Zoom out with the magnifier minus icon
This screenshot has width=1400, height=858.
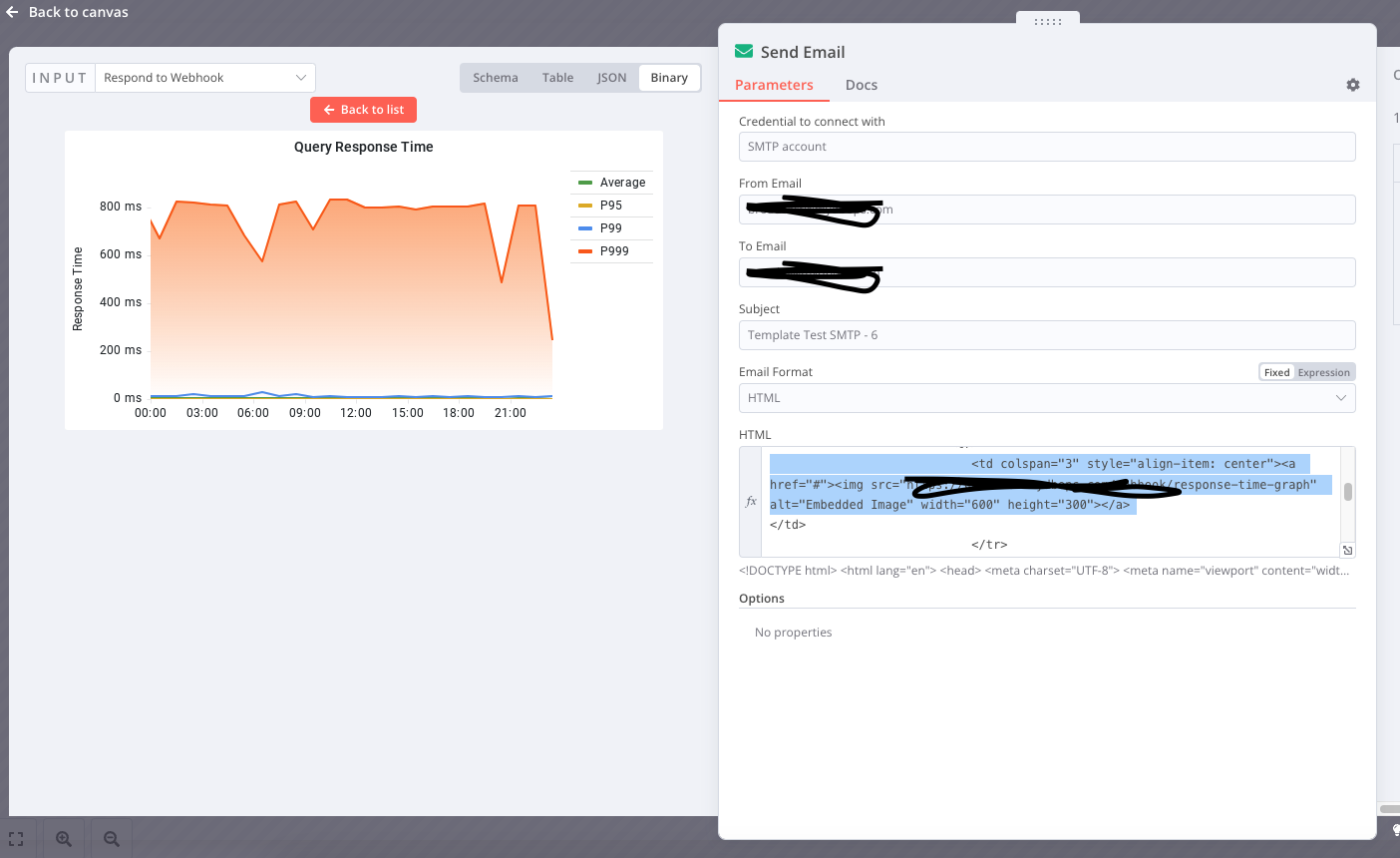pyautogui.click(x=112, y=839)
